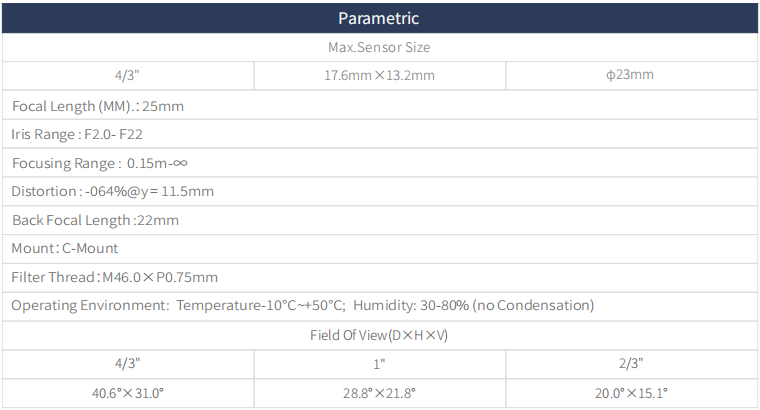760x410 pixels.
Task: Click the 4/3" column header under Field Of View
Action: [127, 363]
